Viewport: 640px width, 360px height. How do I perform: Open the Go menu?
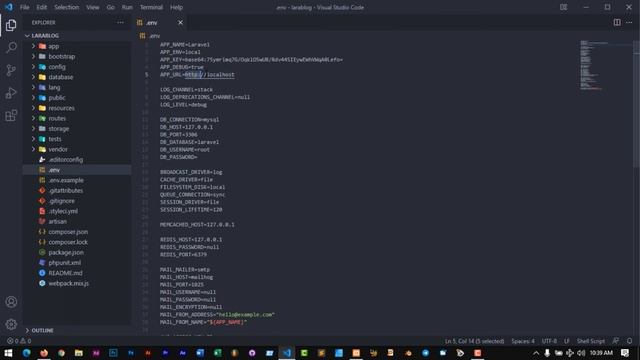[x=110, y=7]
